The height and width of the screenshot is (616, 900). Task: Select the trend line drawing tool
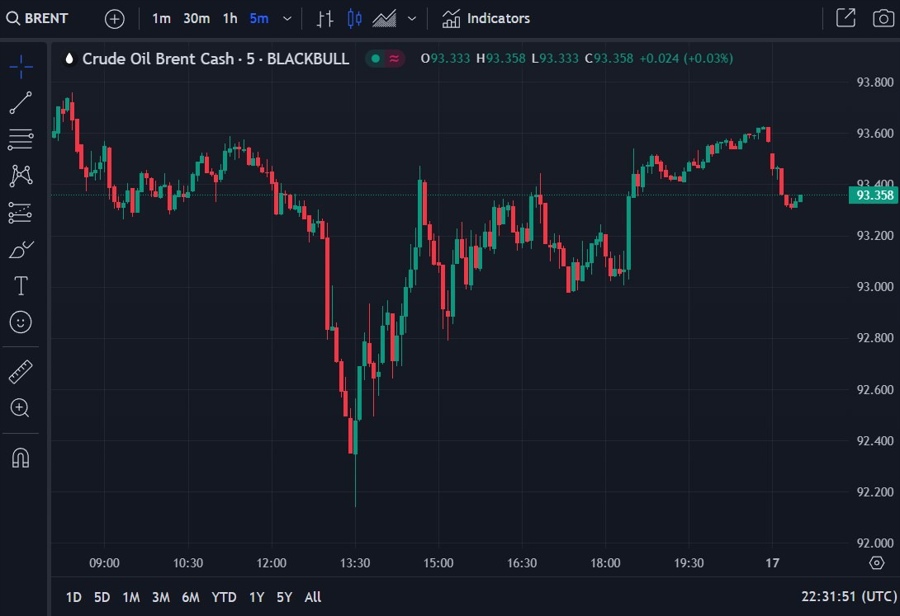(21, 103)
